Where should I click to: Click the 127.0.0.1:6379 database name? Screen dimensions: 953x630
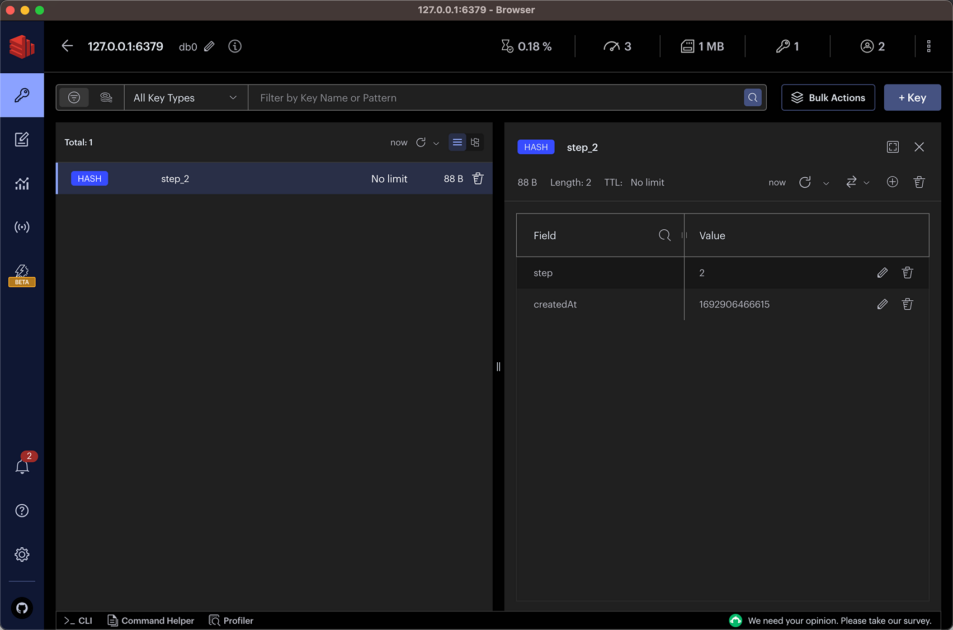coord(125,46)
